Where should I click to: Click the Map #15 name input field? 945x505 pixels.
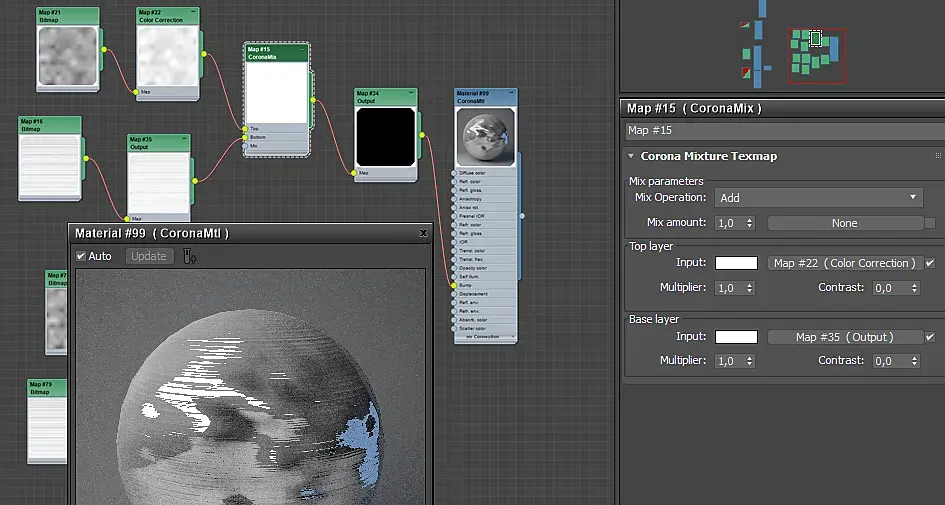point(782,130)
